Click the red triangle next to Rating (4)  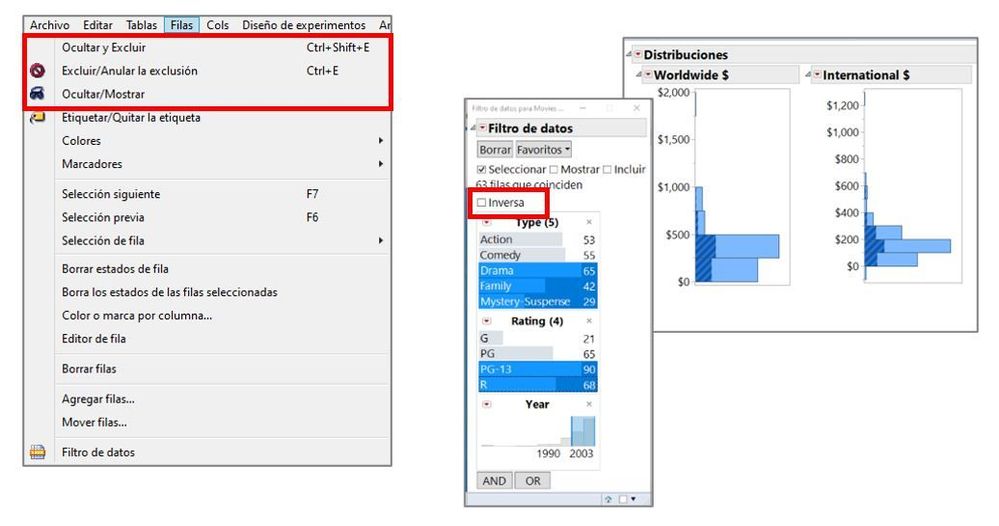point(487,321)
